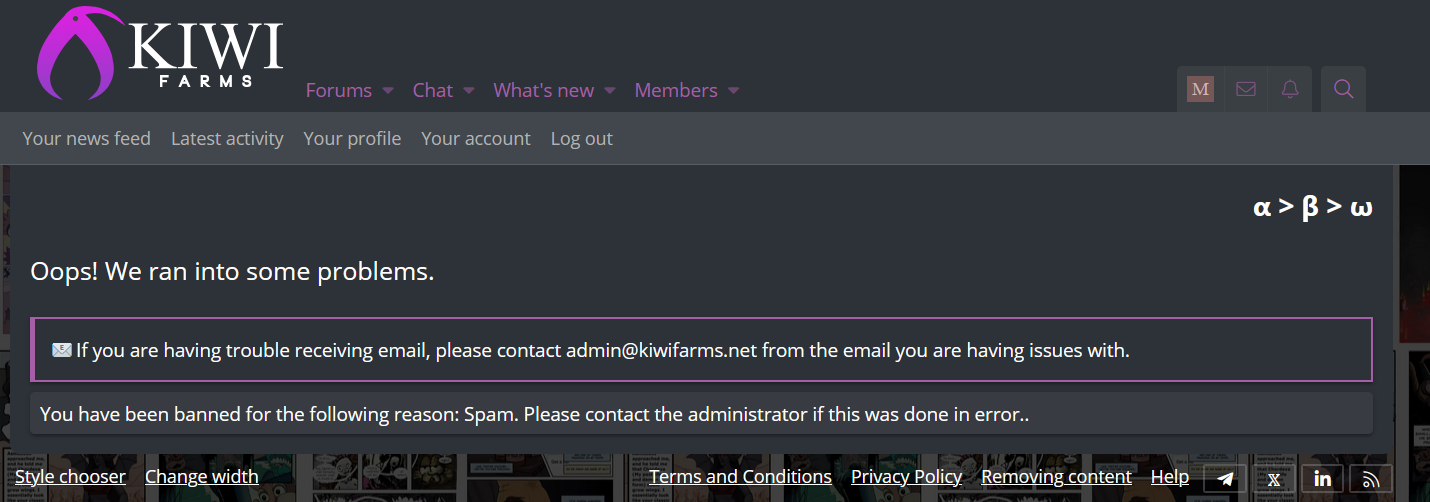Open the Kiwi Farms logo homepage
Screen dimensions: 1430x502
pos(160,53)
